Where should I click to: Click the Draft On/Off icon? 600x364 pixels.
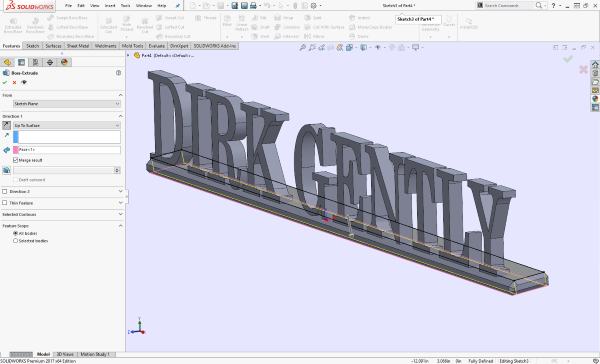tap(7, 170)
